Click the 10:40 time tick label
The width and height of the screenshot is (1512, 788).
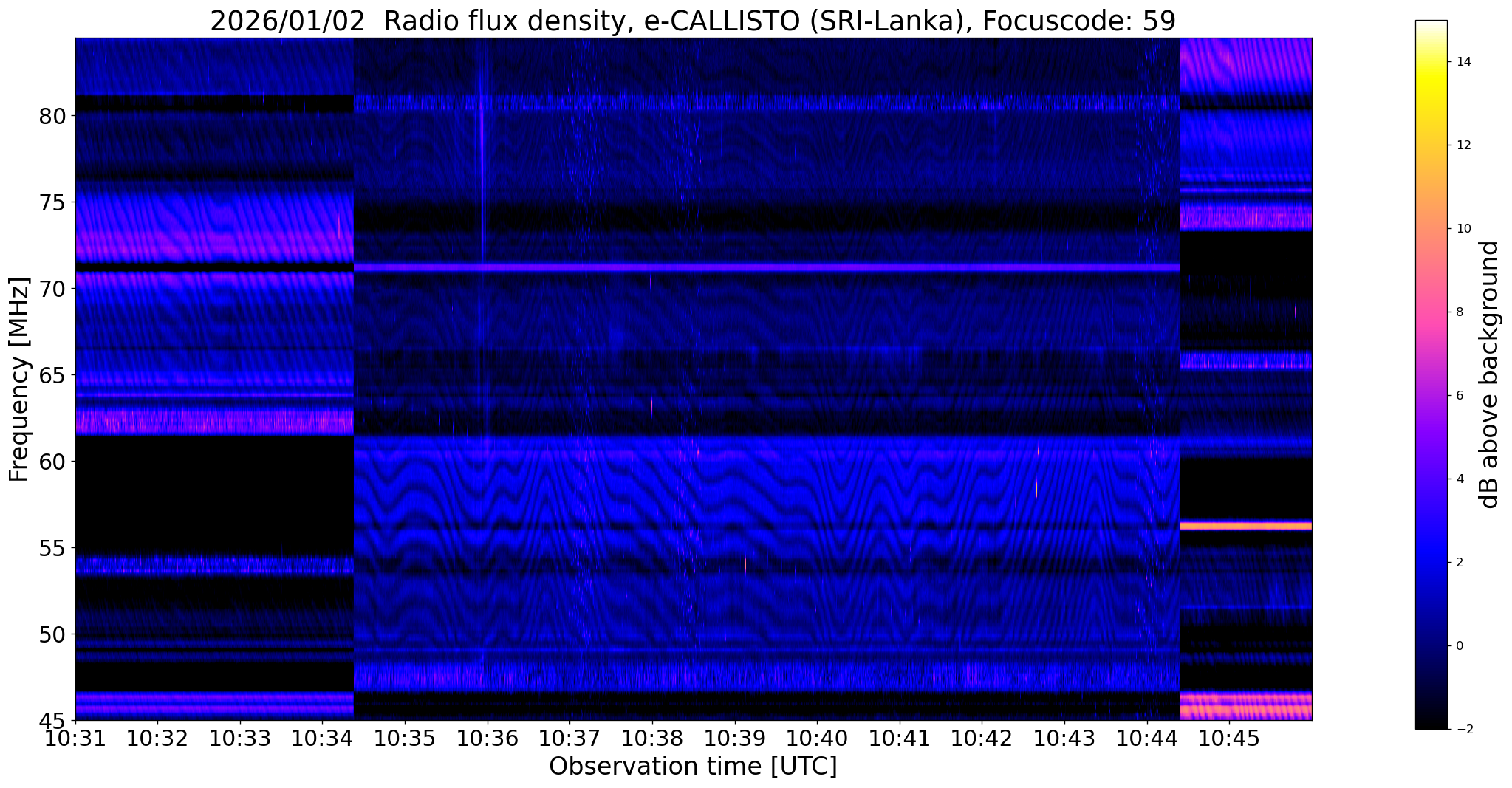click(x=818, y=738)
